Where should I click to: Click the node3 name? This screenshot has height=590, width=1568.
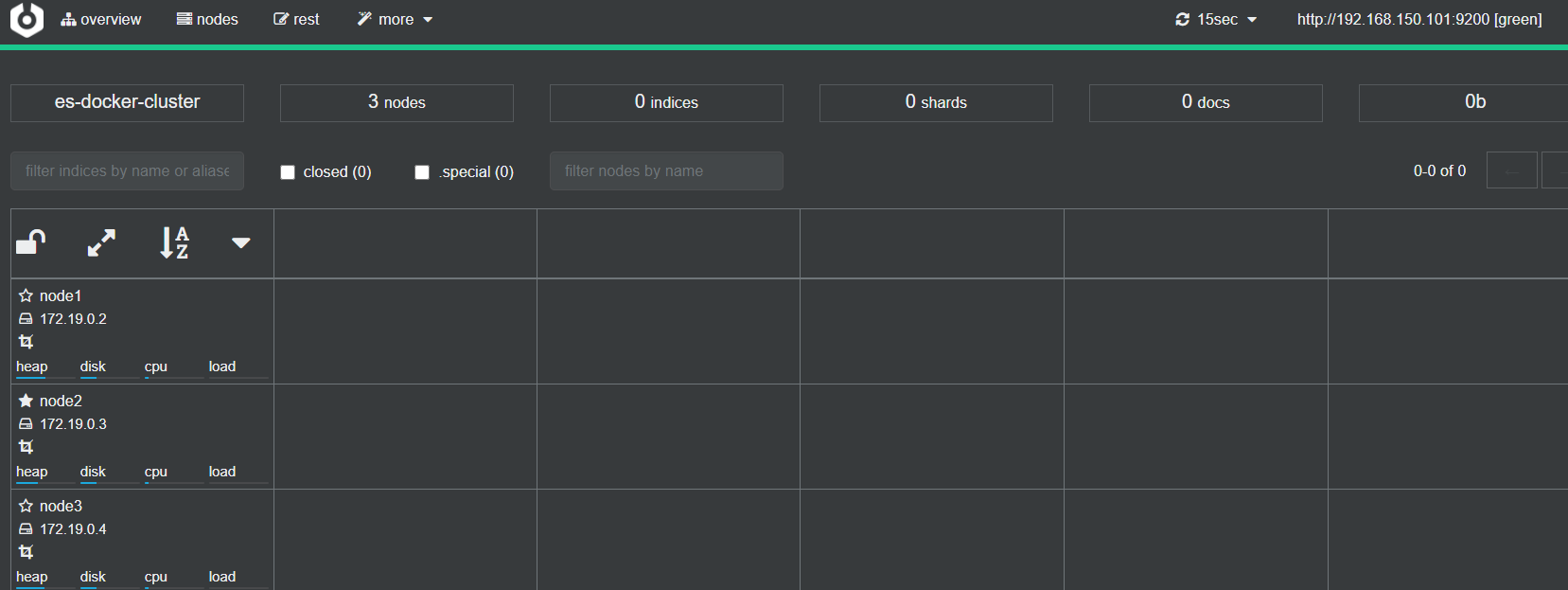coord(61,506)
